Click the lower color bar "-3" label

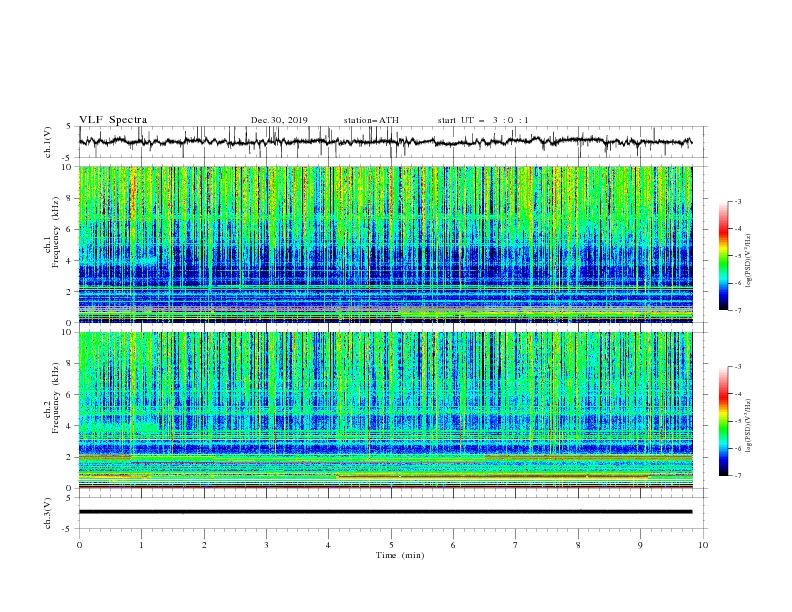(x=738, y=367)
